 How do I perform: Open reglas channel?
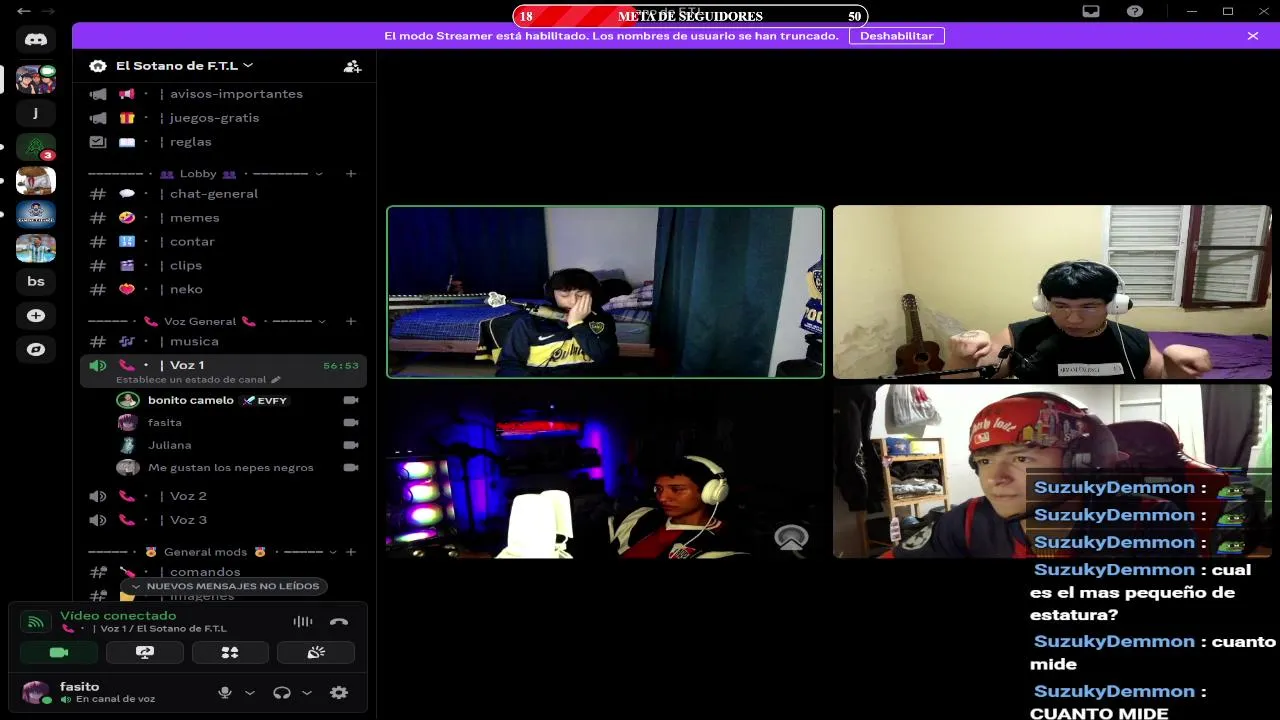(223, 142)
